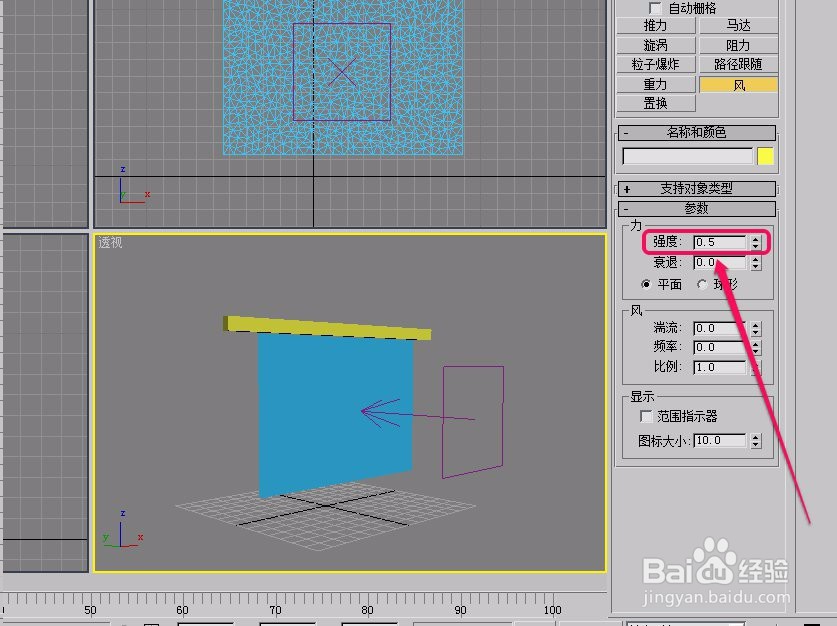The image size is (837, 626).
Task: Select the 重力 (Gravity) force button
Action: pos(656,84)
